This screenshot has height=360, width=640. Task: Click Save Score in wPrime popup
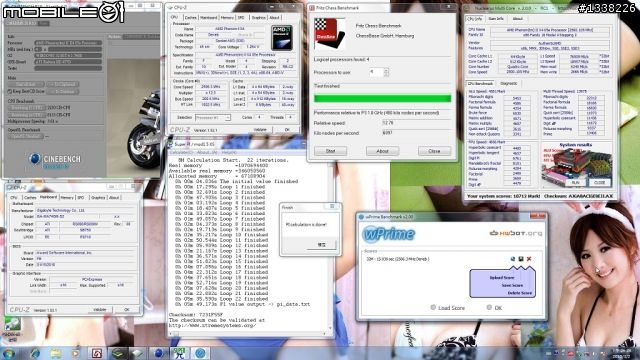[x=512, y=285]
